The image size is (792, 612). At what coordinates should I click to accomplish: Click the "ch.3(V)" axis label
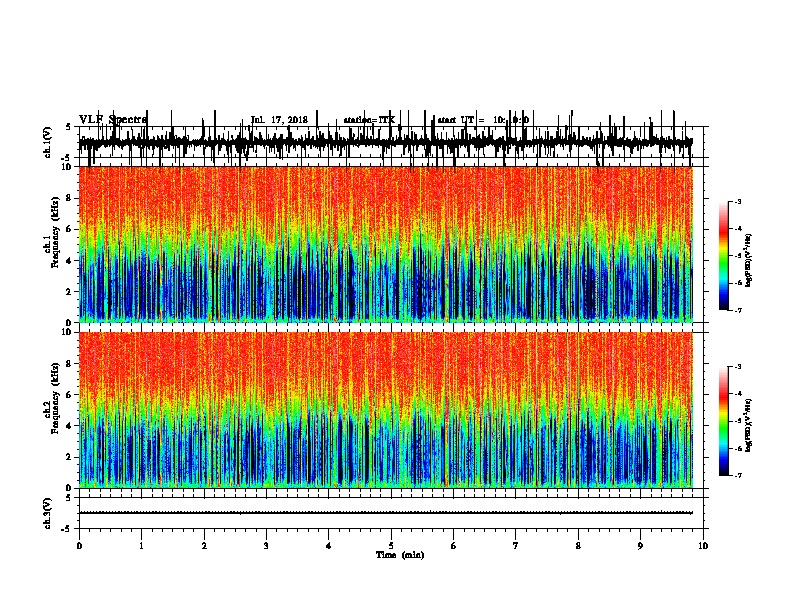[48, 514]
